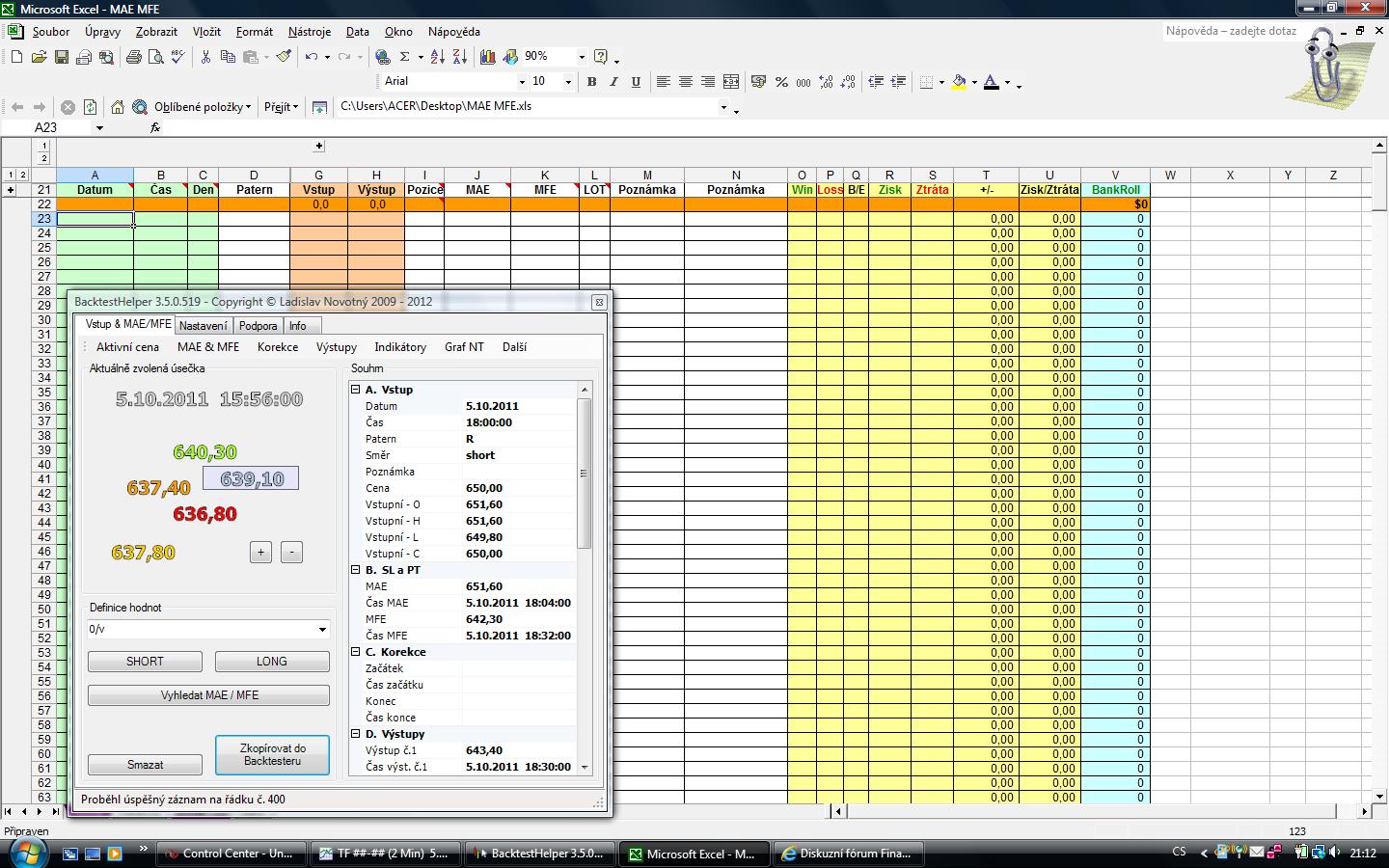Open the Chart Wizard icon
The width and height of the screenshot is (1389, 868).
(488, 57)
